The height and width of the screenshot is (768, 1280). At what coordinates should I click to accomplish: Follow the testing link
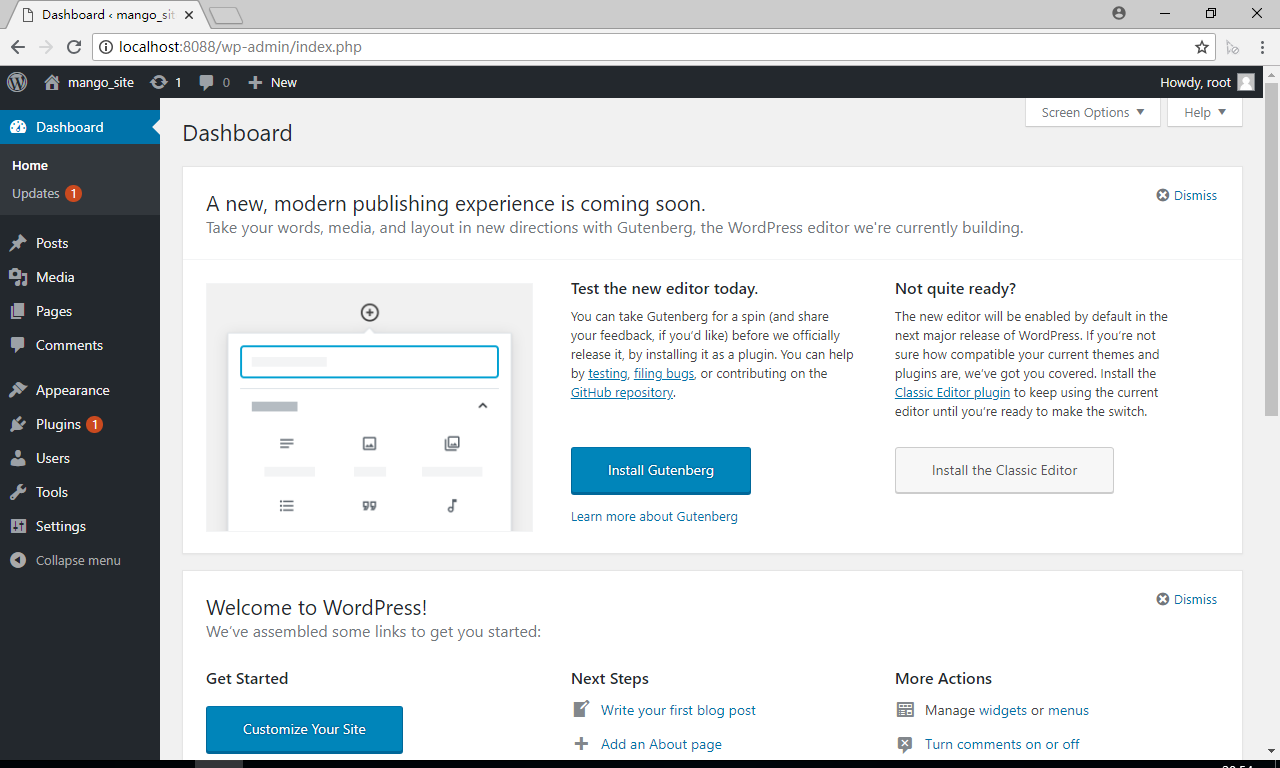[x=607, y=373]
